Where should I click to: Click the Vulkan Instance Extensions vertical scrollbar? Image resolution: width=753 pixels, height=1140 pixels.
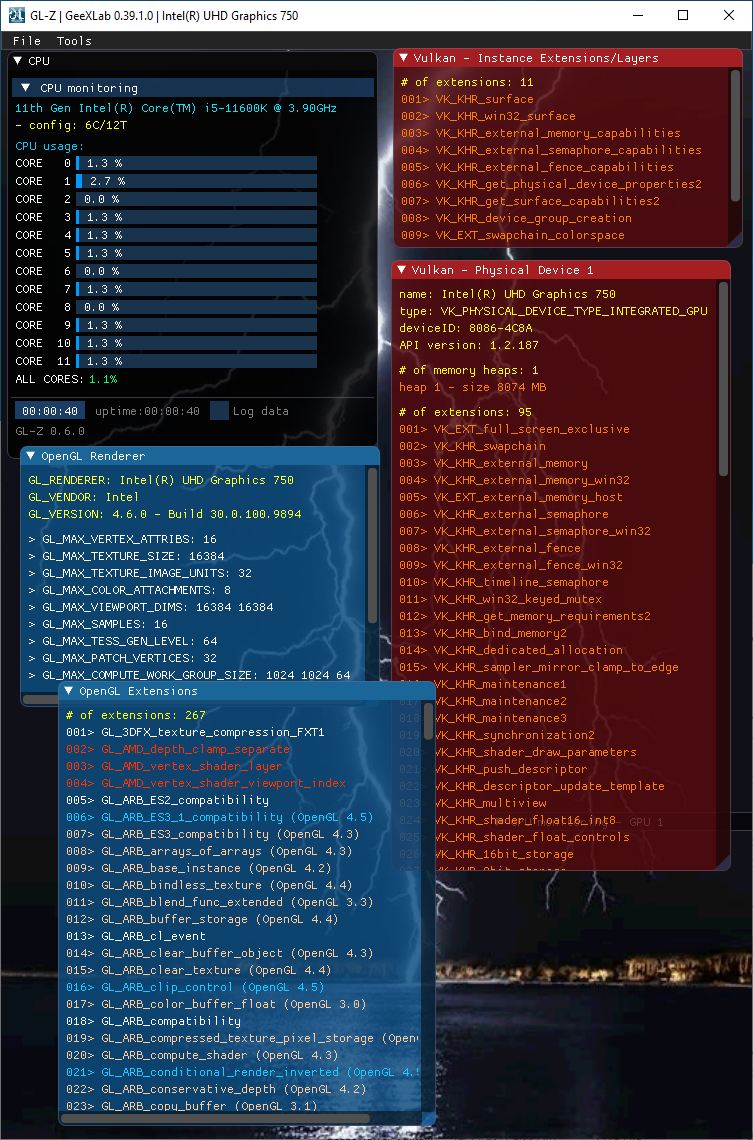(x=736, y=135)
